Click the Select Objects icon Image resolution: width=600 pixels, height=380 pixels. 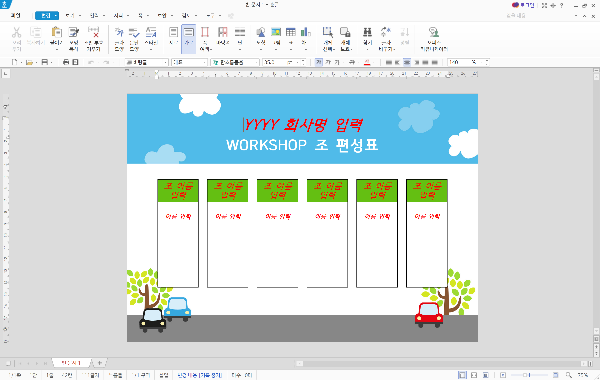point(328,33)
